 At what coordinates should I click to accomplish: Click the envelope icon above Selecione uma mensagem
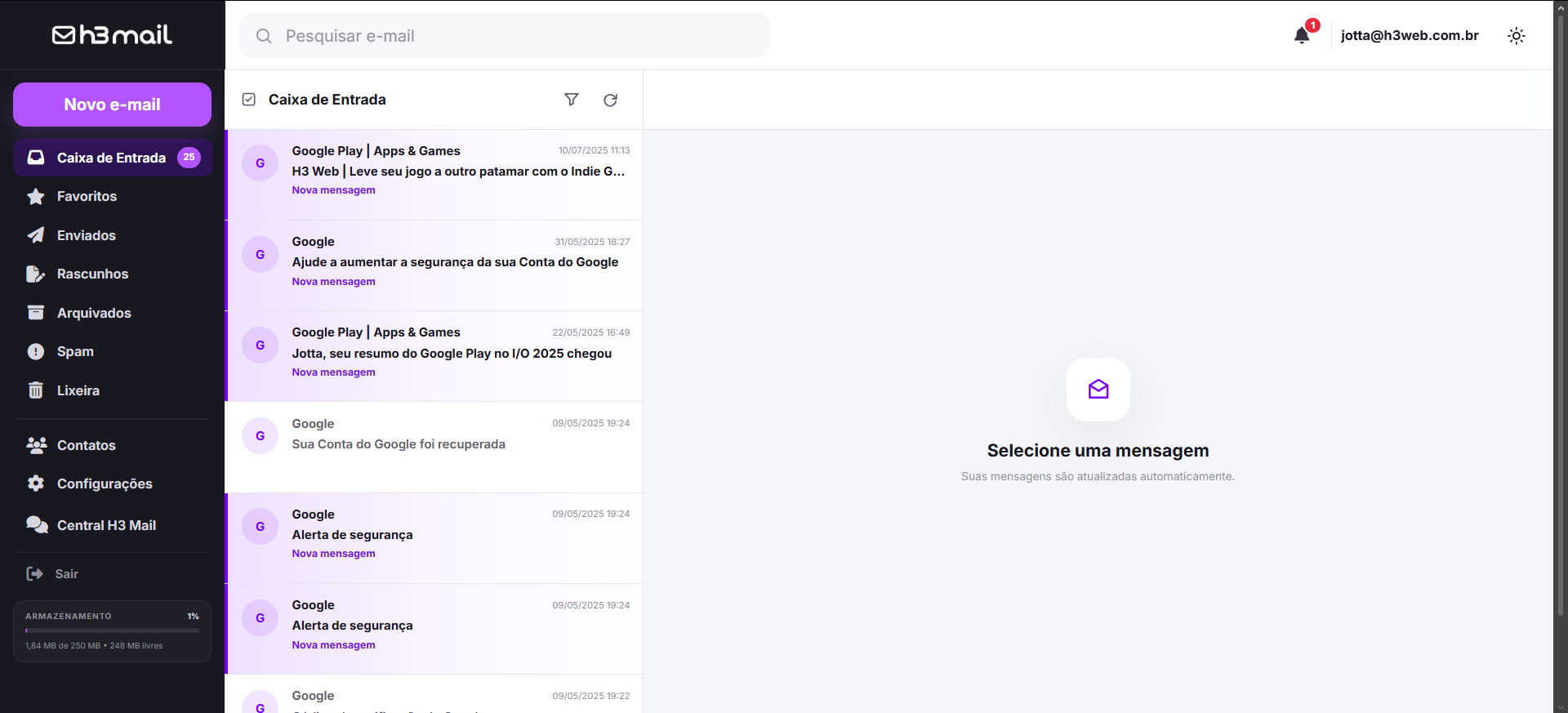tap(1098, 390)
